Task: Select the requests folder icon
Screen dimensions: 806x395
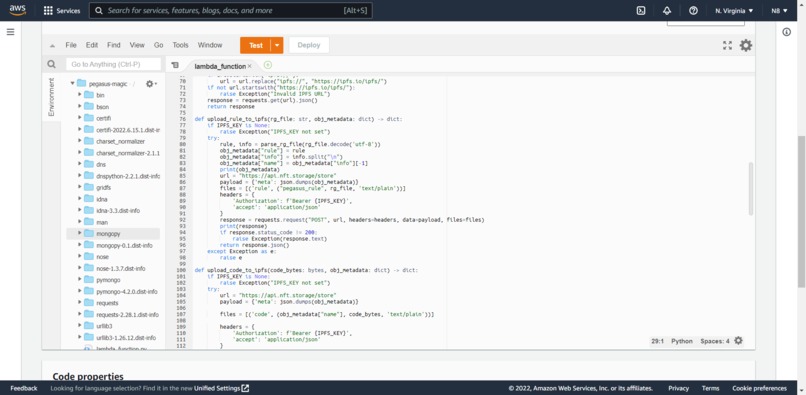Action: coord(89,303)
